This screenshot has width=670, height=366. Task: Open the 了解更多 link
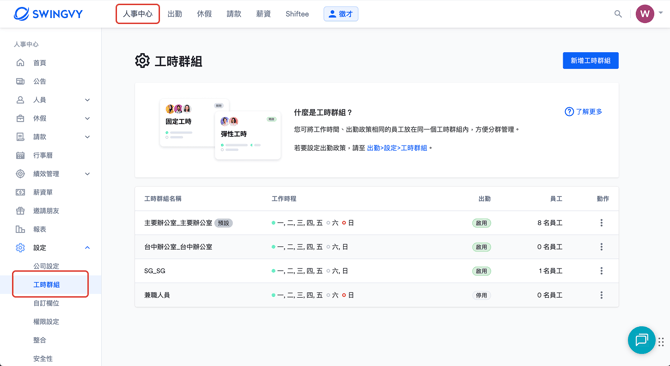click(x=589, y=112)
